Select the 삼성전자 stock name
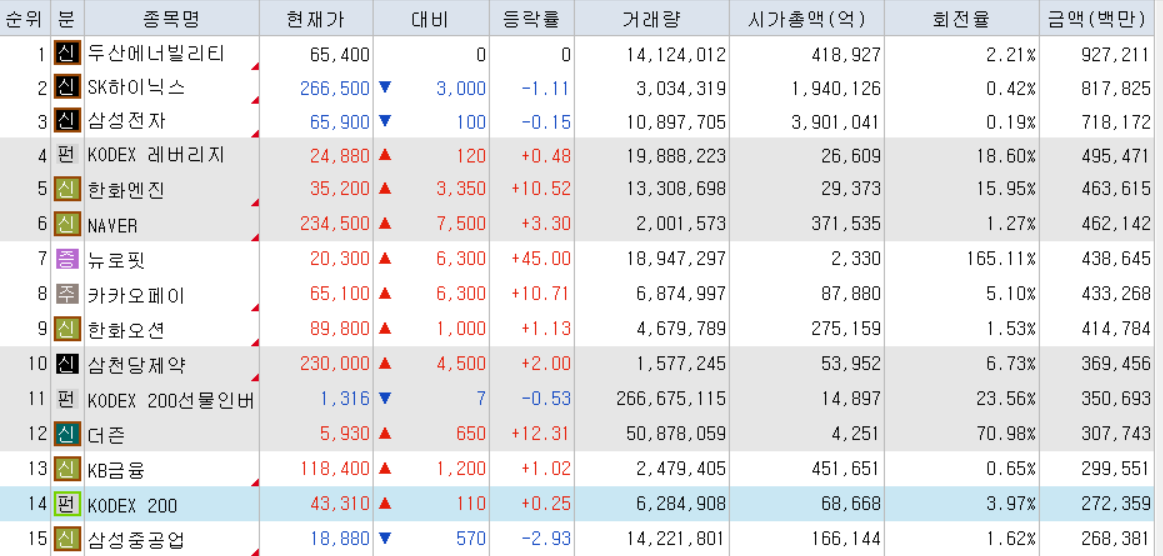 [125, 121]
